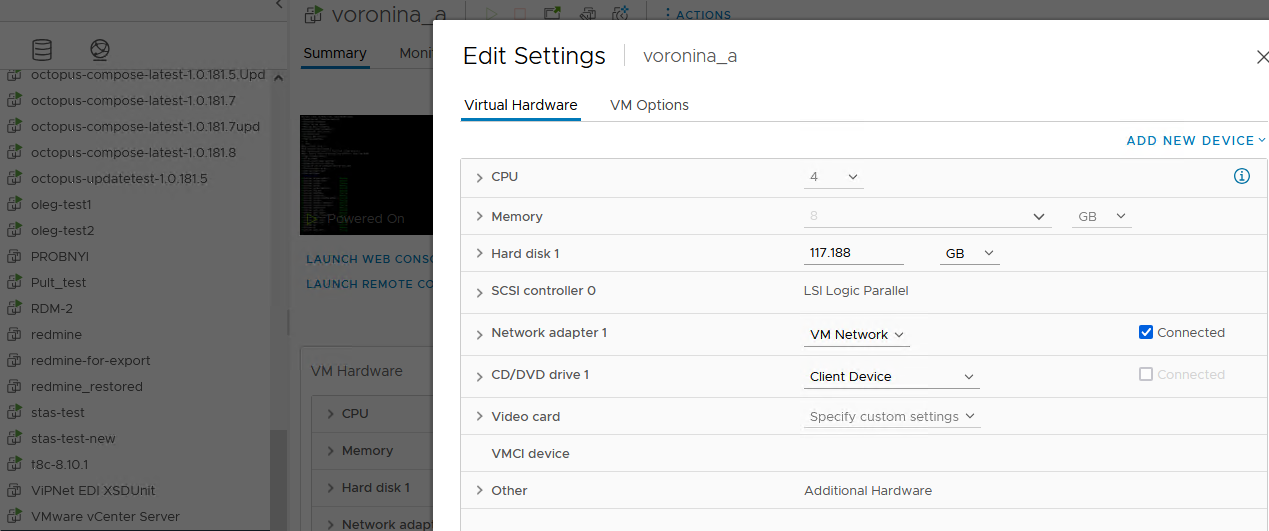Toggle CD/DVD drive 1 Connected checkbox
The image size is (1269, 531).
pos(1146,374)
